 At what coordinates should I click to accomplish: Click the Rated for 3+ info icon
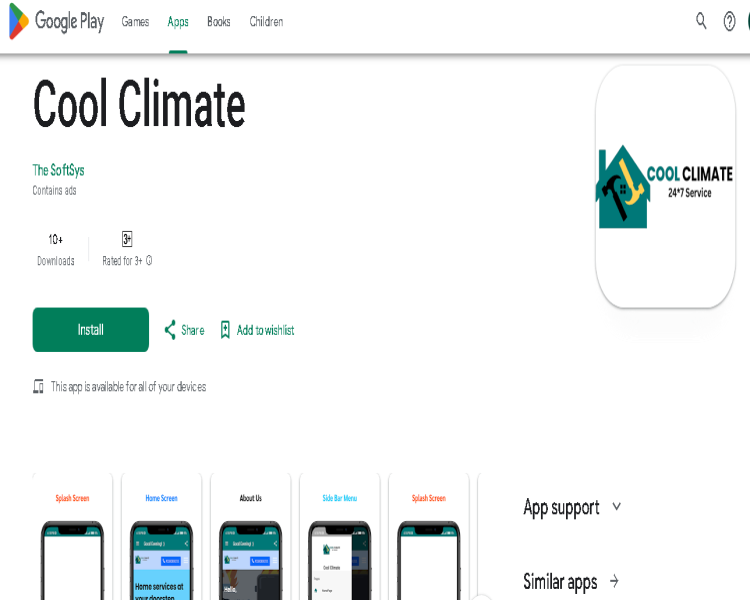(x=149, y=260)
